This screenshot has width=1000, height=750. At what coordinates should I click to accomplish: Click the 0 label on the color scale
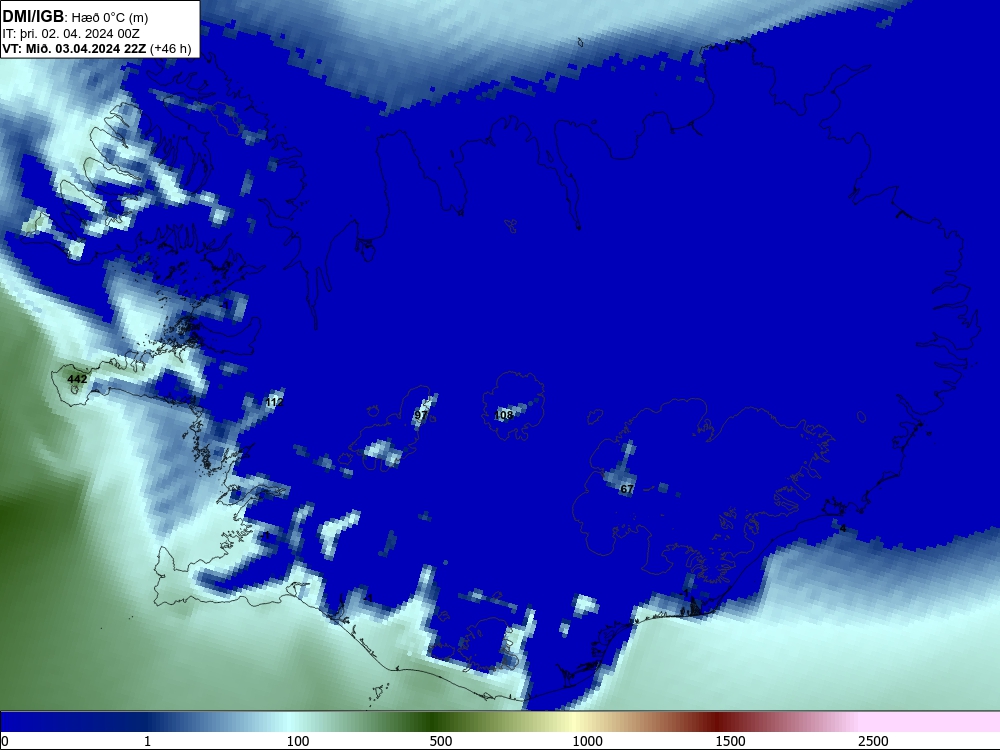[5, 741]
